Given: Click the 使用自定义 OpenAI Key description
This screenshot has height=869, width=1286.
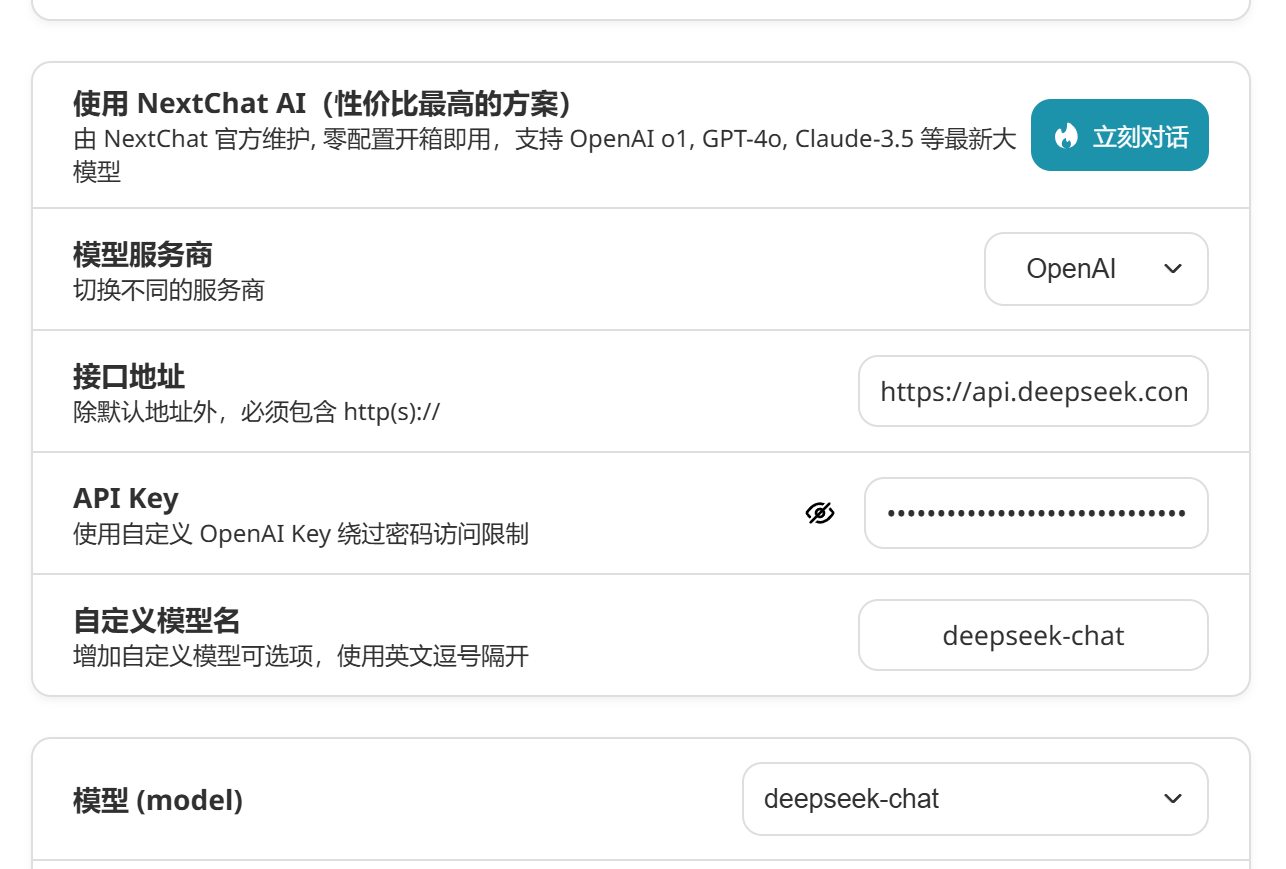Looking at the screenshot, I should tap(301, 534).
